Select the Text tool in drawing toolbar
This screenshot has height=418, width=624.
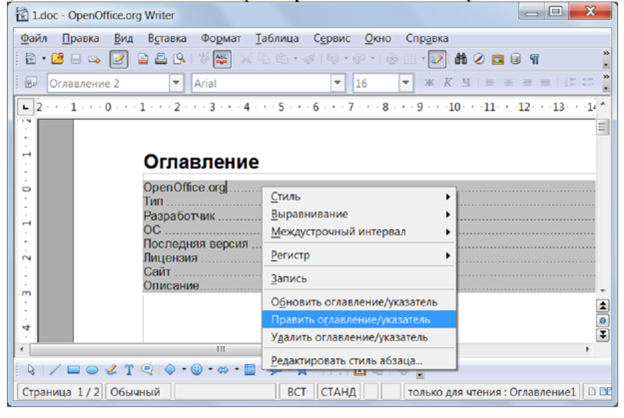point(129,368)
